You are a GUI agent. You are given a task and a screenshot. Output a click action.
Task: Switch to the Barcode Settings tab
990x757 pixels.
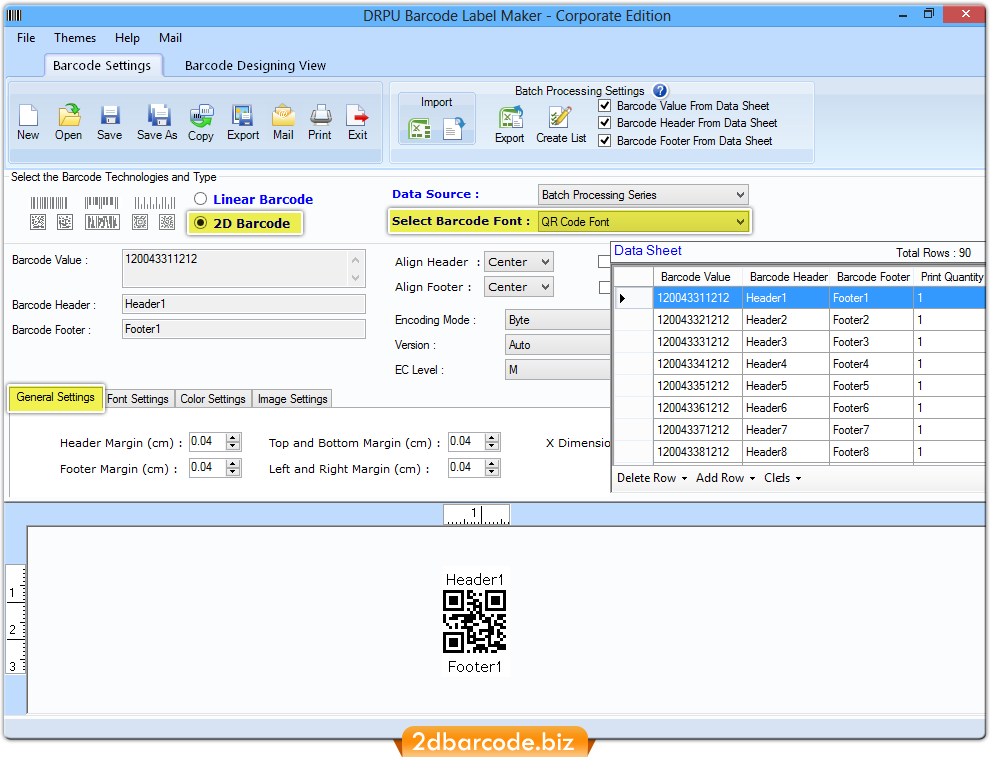click(102, 66)
